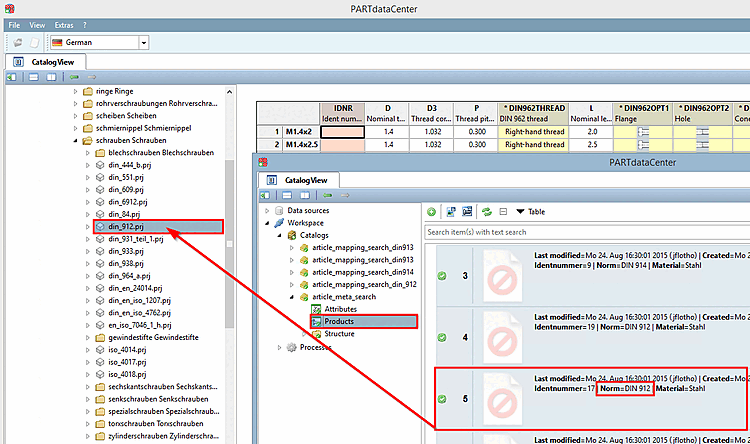Click the blank document icon beside language selector
The image size is (750, 444).
pos(34,43)
